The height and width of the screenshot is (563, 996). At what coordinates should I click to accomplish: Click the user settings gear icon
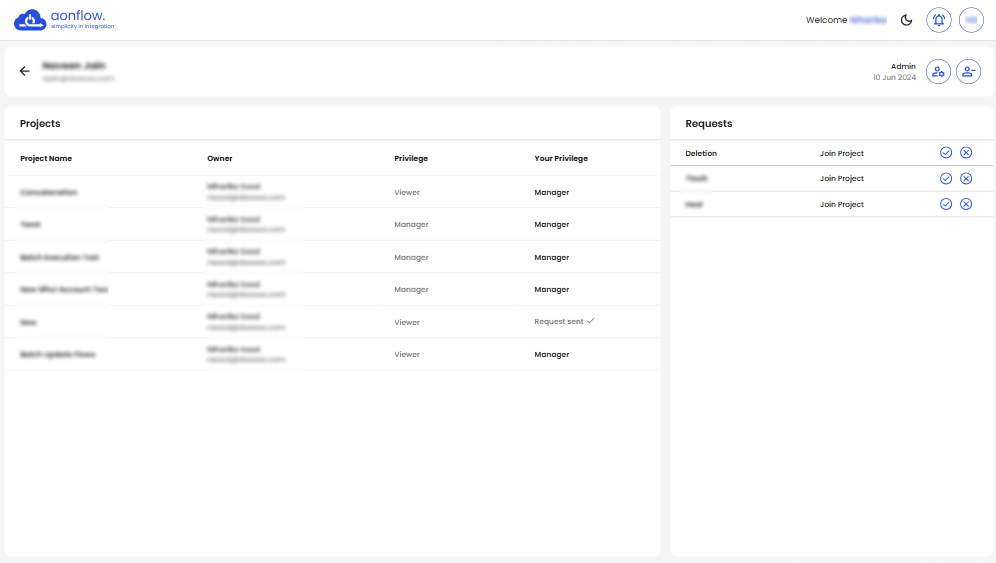coord(938,71)
